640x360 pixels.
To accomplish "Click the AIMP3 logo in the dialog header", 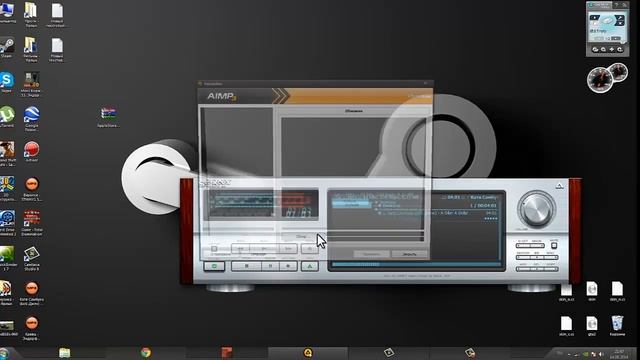I will (x=222, y=97).
